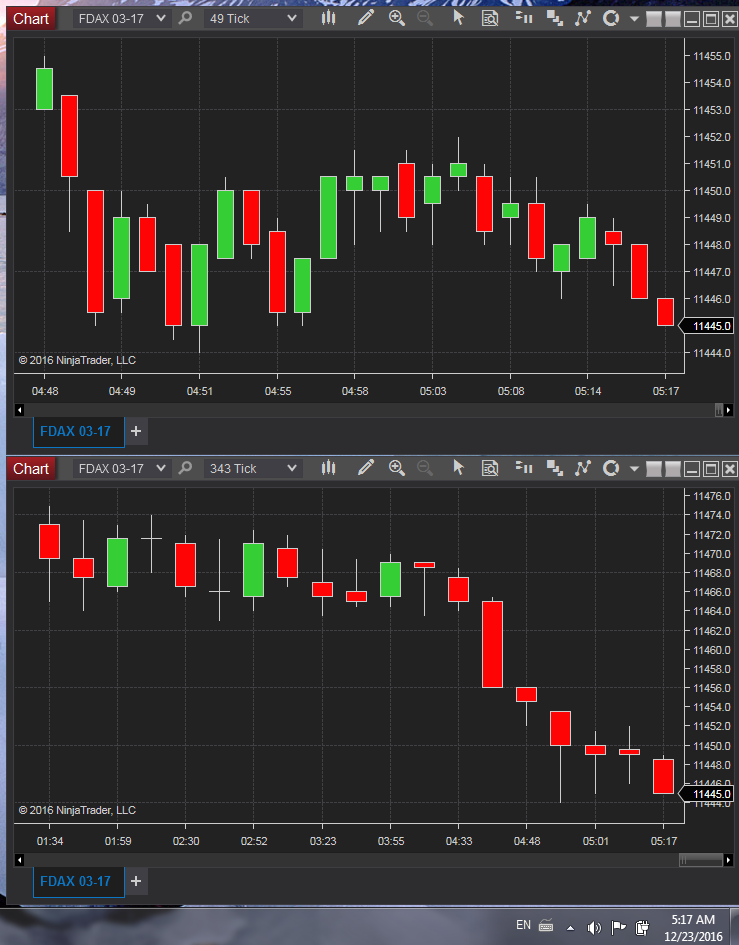Click Chart title label of top window
The width and height of the screenshot is (739, 945).
click(x=31, y=19)
